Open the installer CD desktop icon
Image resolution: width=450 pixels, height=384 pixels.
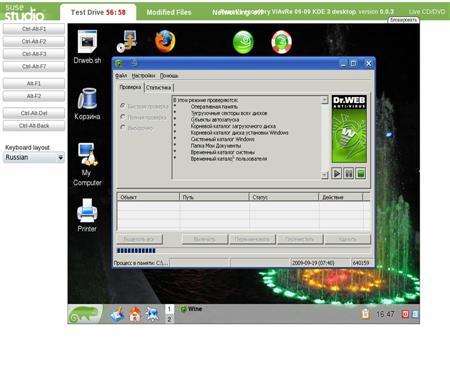127,41
